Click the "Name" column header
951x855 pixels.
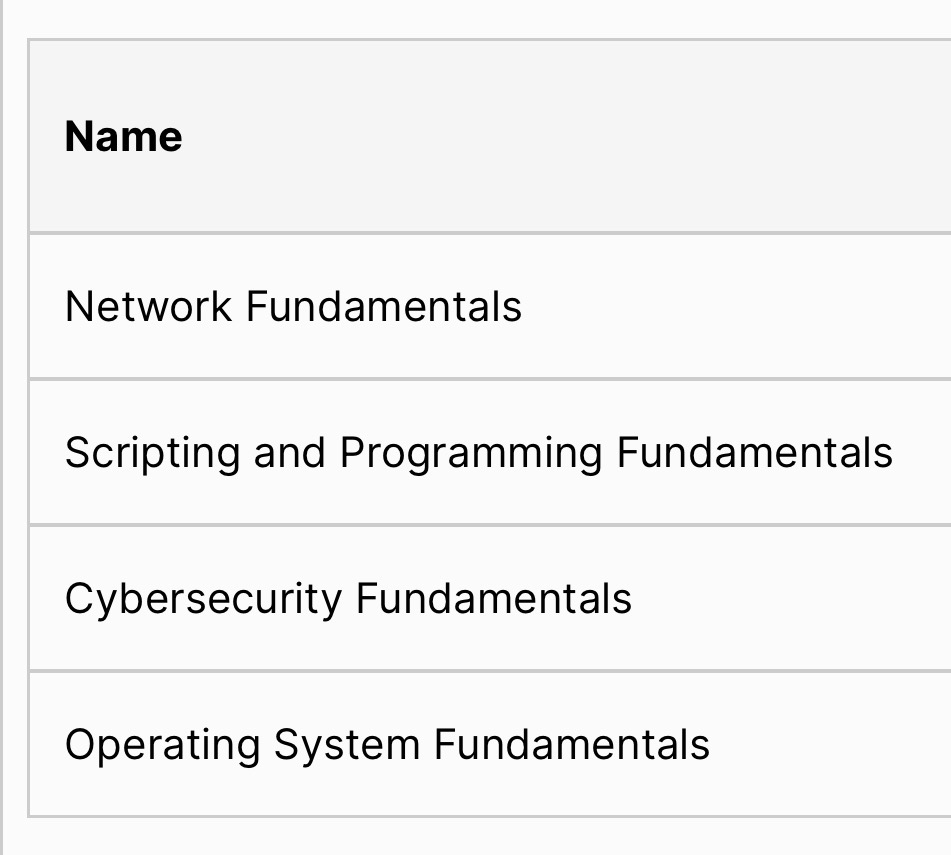coord(123,137)
